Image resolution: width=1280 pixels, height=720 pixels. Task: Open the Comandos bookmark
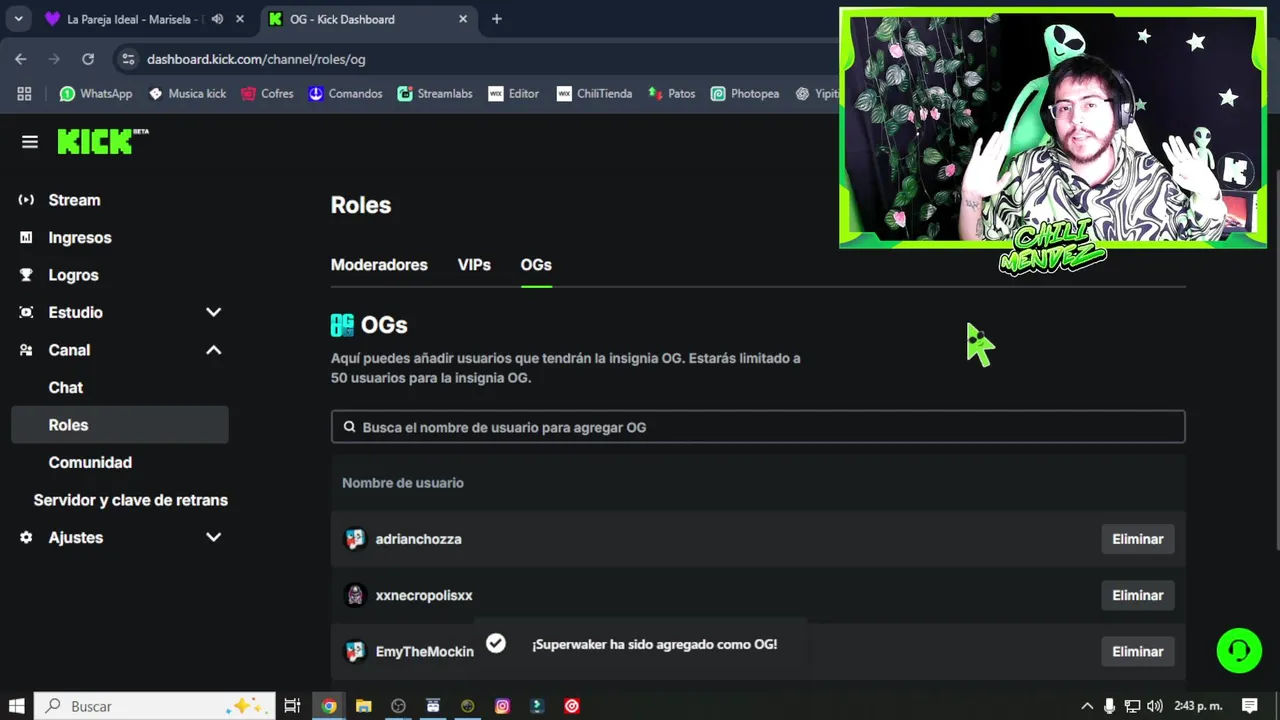coord(345,93)
